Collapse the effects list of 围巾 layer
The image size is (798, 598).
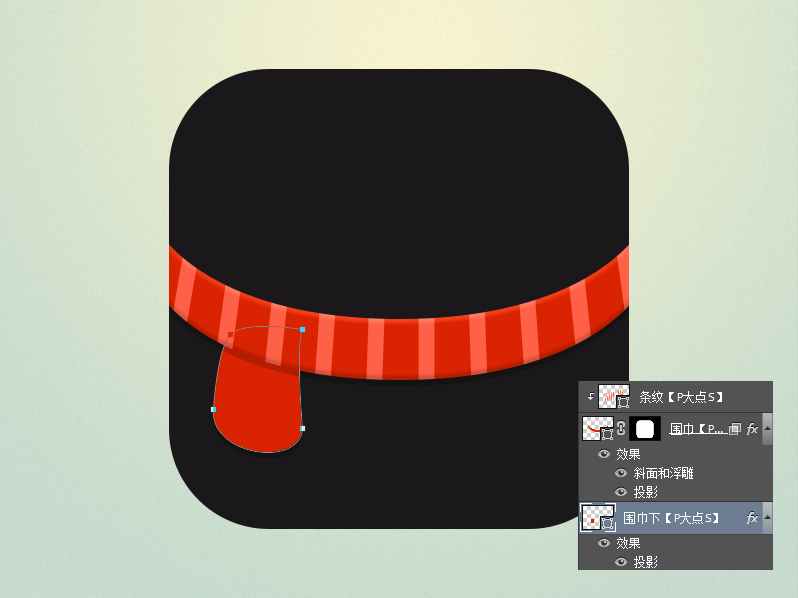click(767, 429)
